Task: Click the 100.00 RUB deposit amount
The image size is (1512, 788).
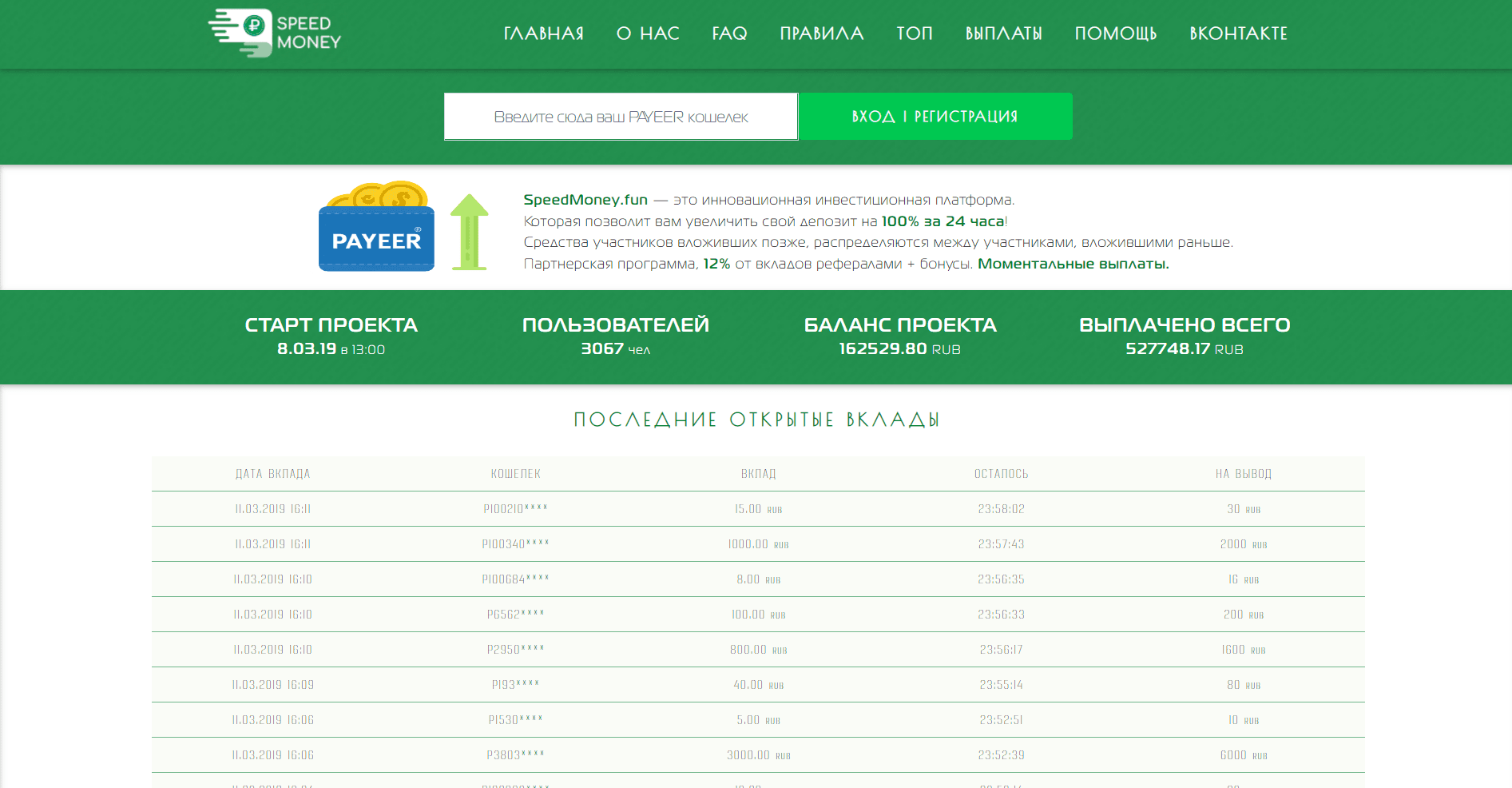Action: 759,615
